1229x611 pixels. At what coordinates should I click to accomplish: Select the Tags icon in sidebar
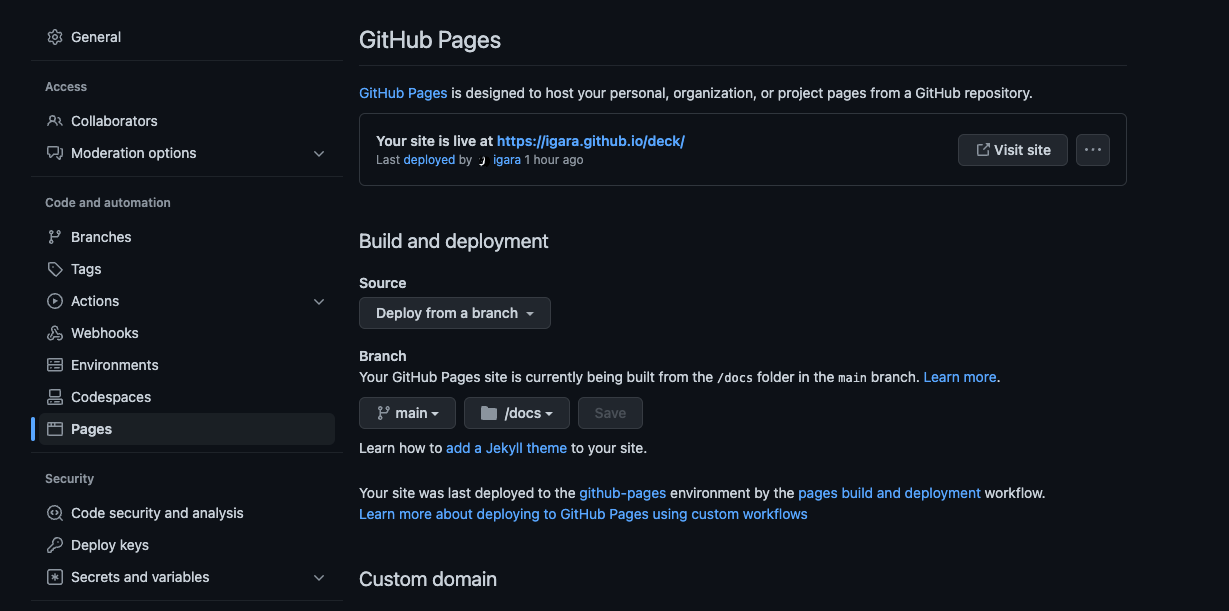pos(53,268)
